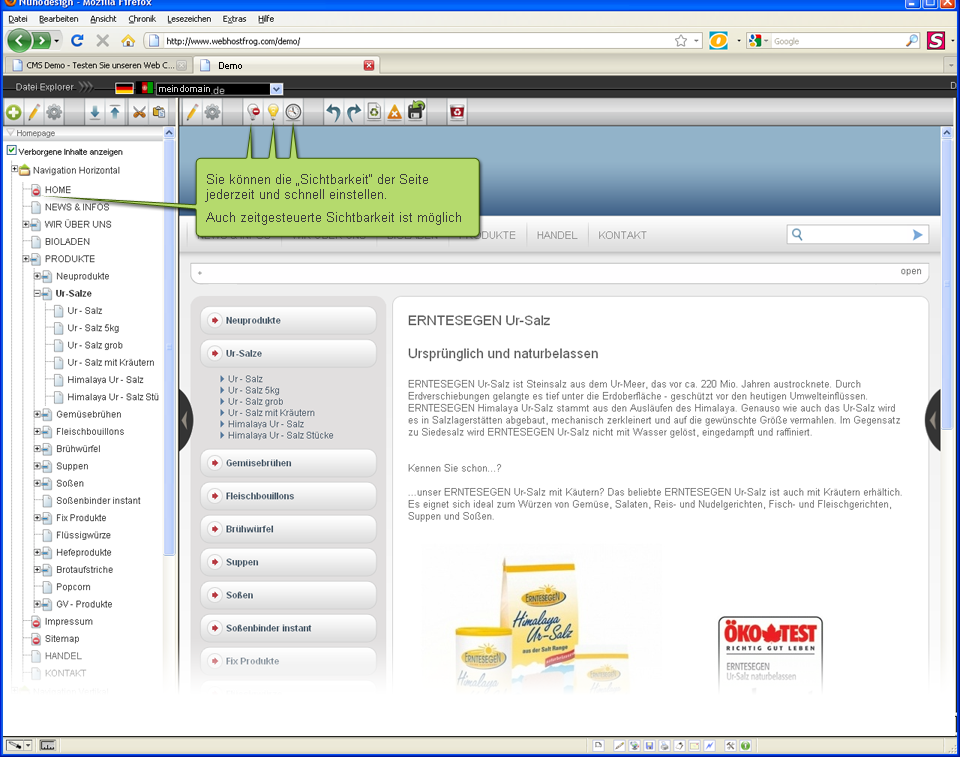The image size is (960, 757).
Task: Click the floppy disk save icon with green arrow
Action: (416, 111)
